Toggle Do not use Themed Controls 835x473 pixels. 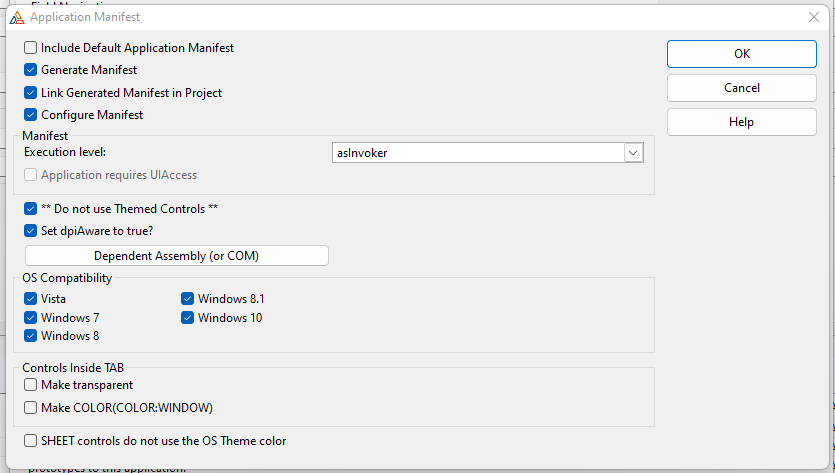point(31,209)
